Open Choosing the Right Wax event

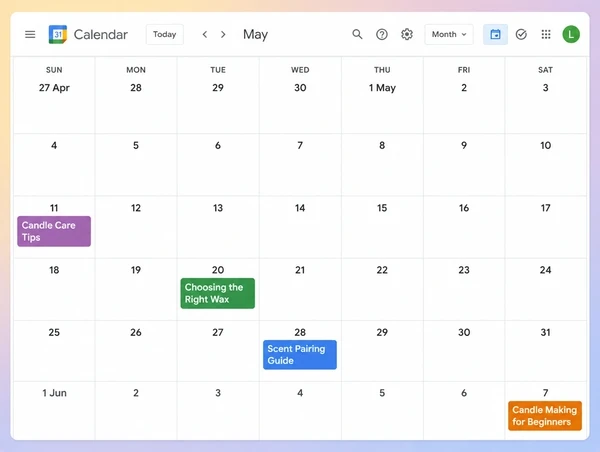click(218, 293)
